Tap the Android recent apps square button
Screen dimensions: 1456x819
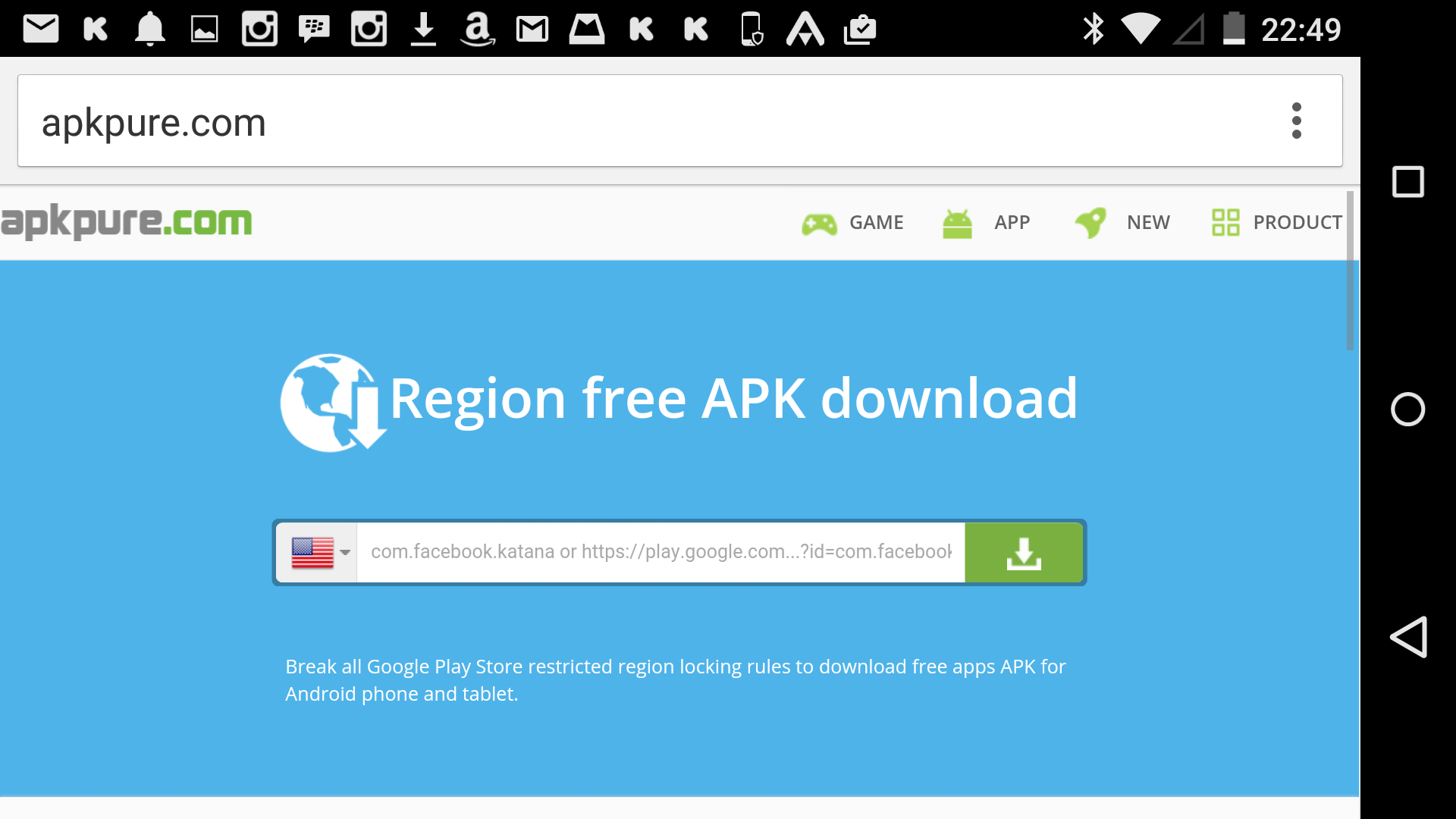tap(1408, 182)
